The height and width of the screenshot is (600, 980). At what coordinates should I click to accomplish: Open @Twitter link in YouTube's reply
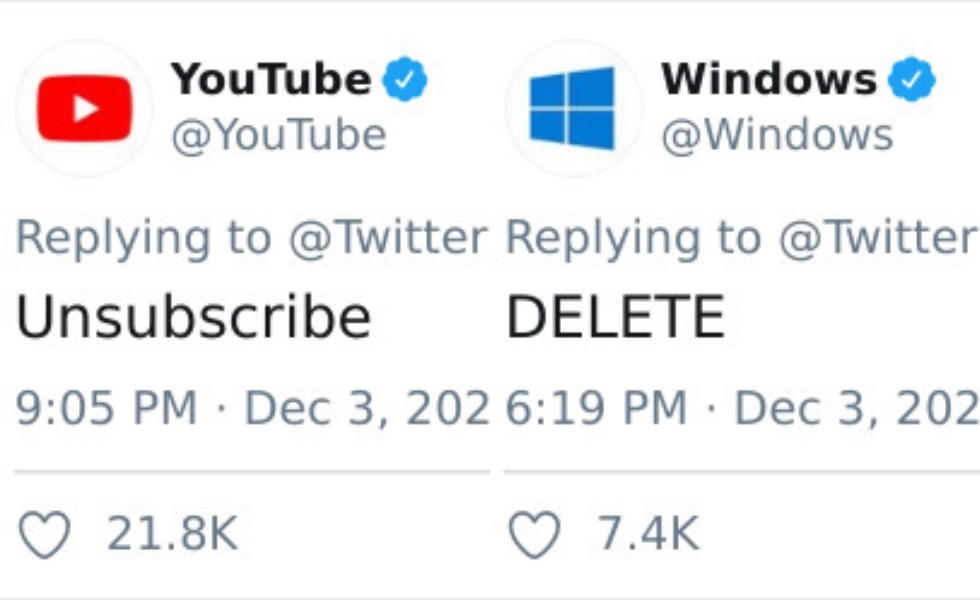pos(388,238)
